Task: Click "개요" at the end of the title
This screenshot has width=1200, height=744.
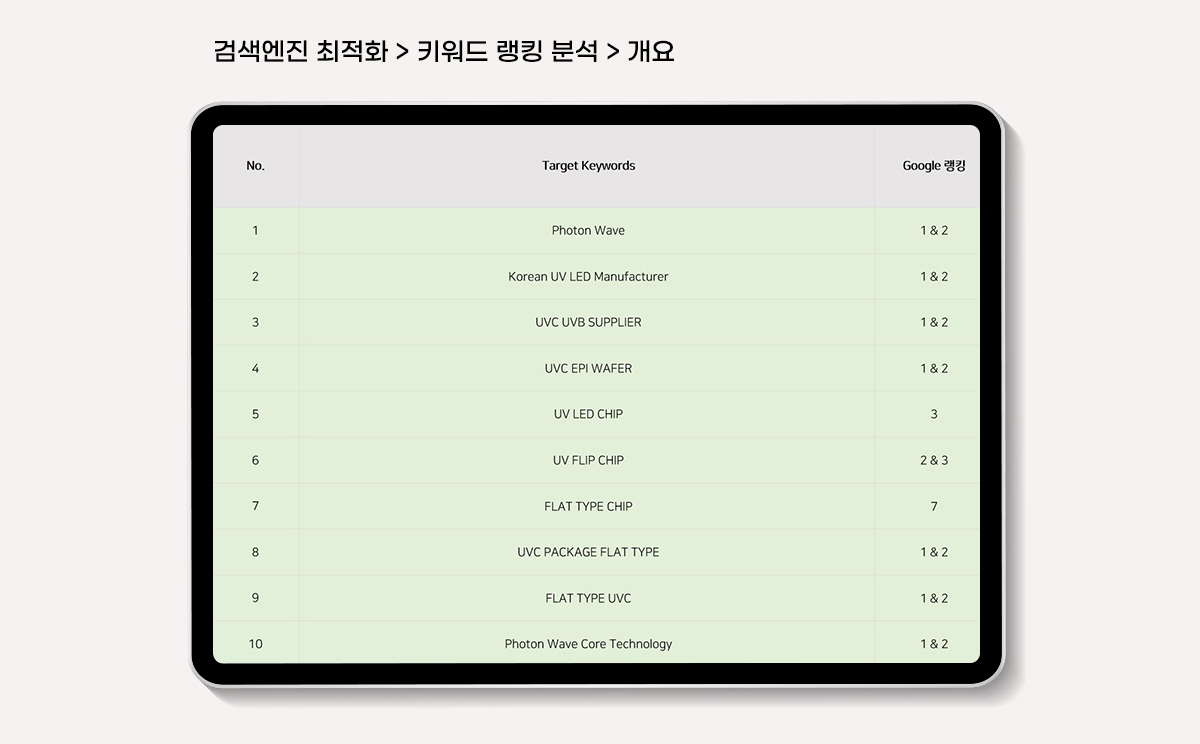Action: coord(651,51)
